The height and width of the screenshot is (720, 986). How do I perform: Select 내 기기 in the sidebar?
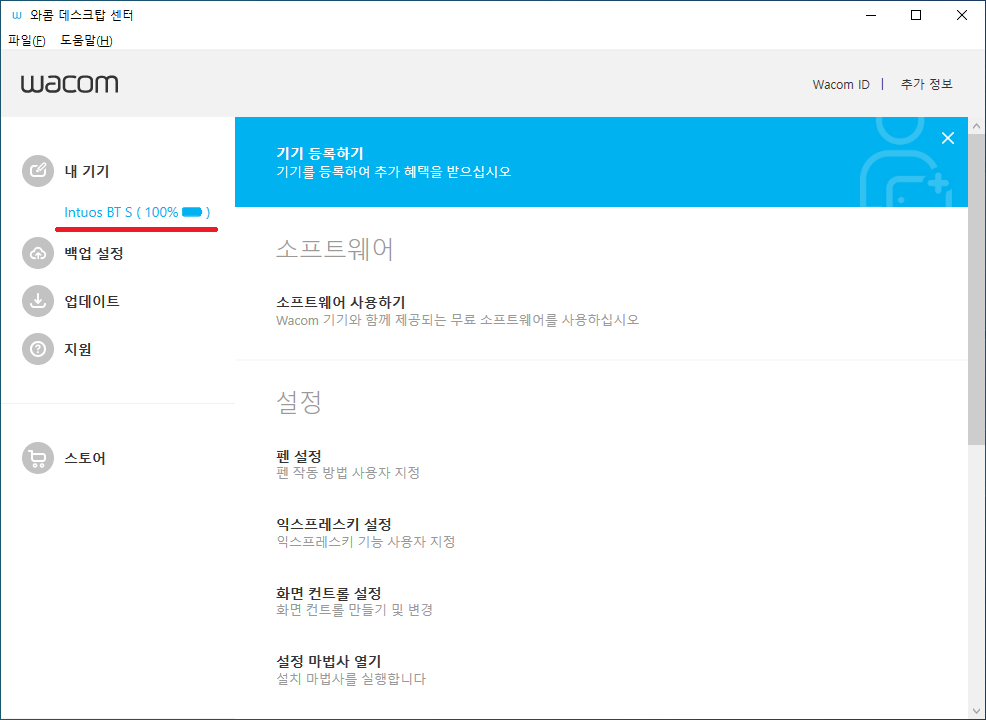click(87, 171)
